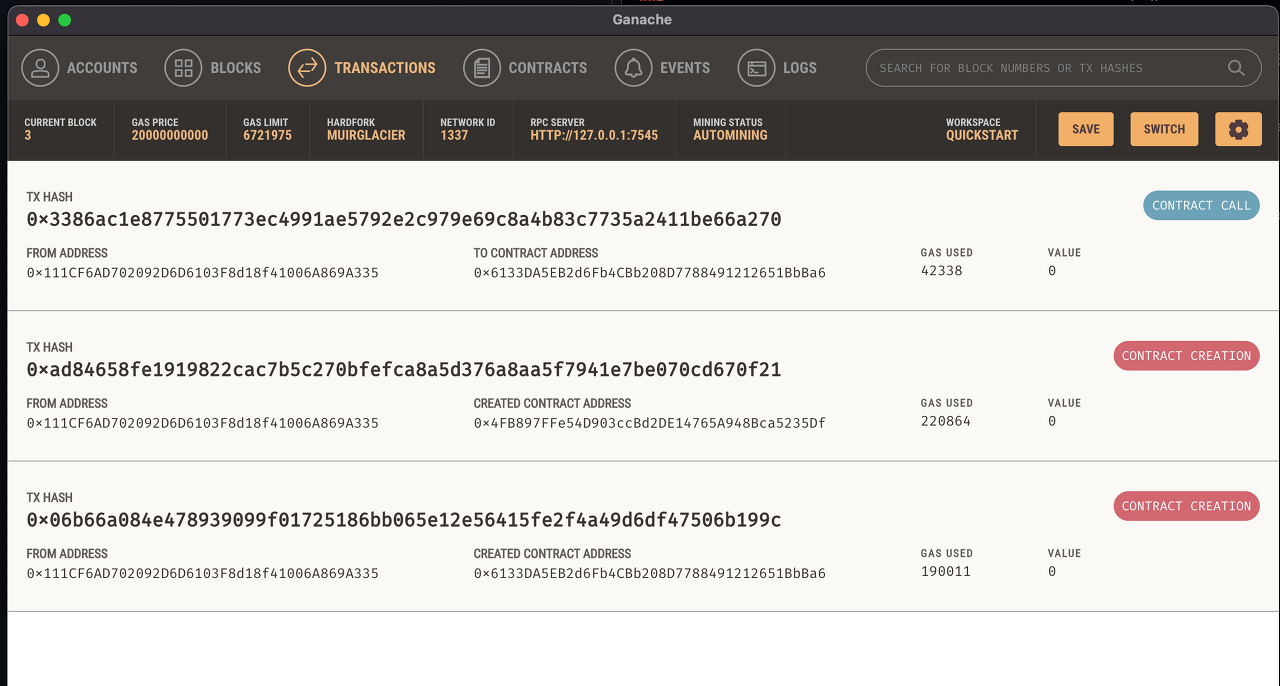Click the network ID value 1337
Image resolution: width=1280 pixels, height=686 pixels.
tap(454, 135)
